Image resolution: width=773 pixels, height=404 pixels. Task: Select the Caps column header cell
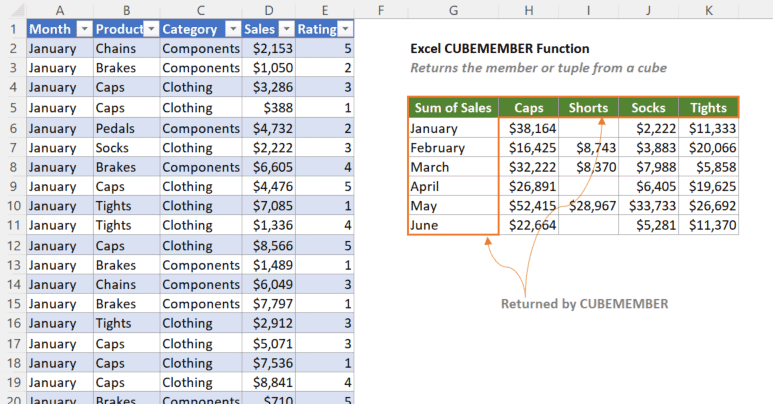click(528, 108)
